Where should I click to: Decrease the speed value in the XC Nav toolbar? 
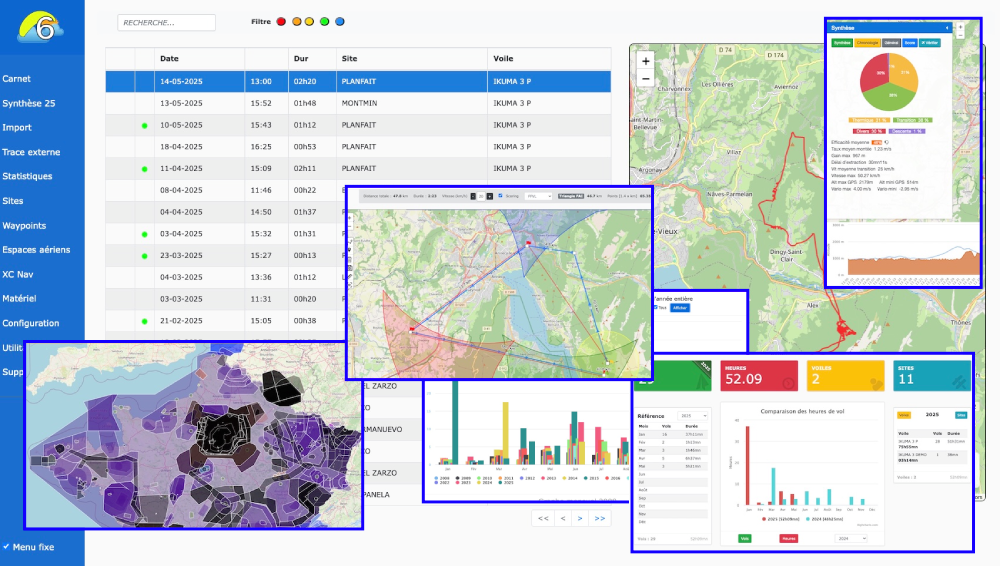click(x=473, y=197)
